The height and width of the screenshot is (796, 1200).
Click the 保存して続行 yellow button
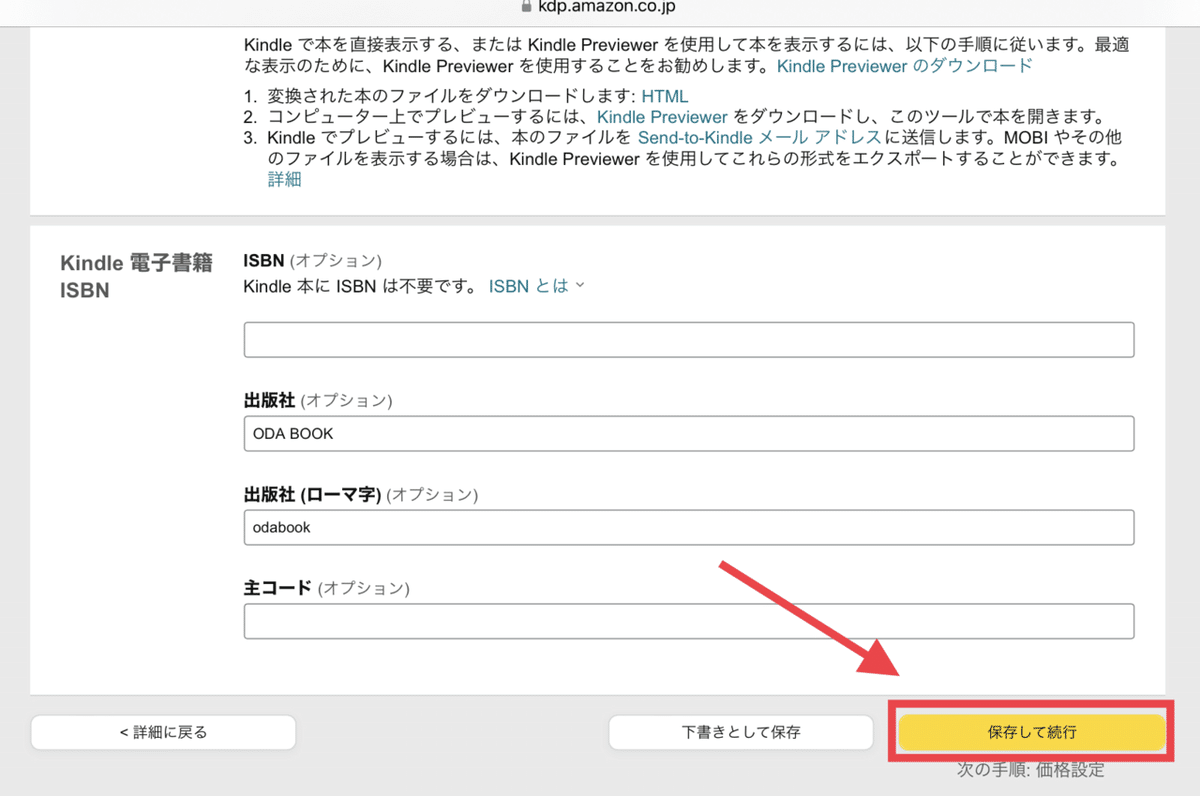tap(1032, 732)
